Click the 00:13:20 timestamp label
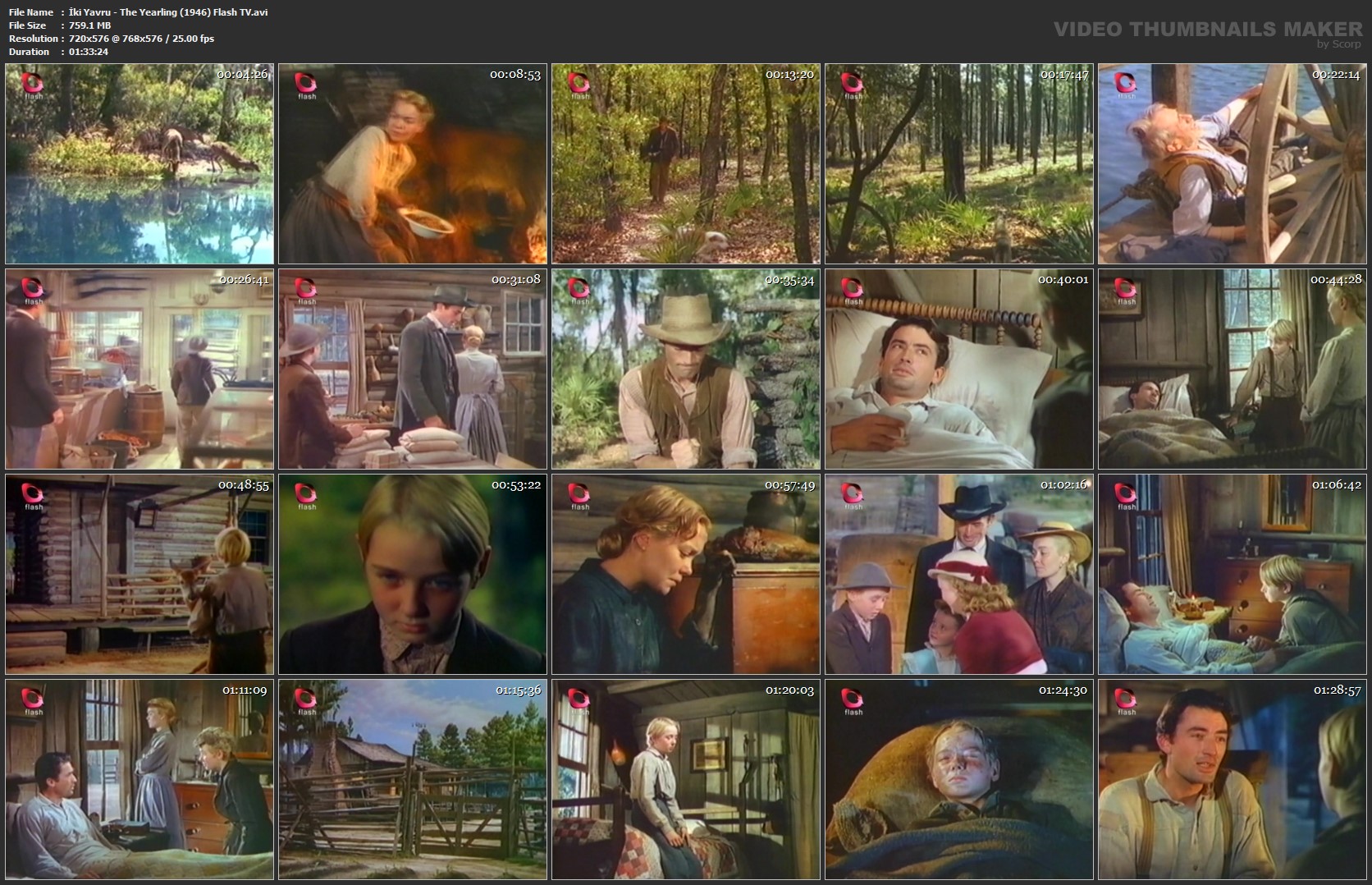Screen dimensions: 1372x885 789,75
